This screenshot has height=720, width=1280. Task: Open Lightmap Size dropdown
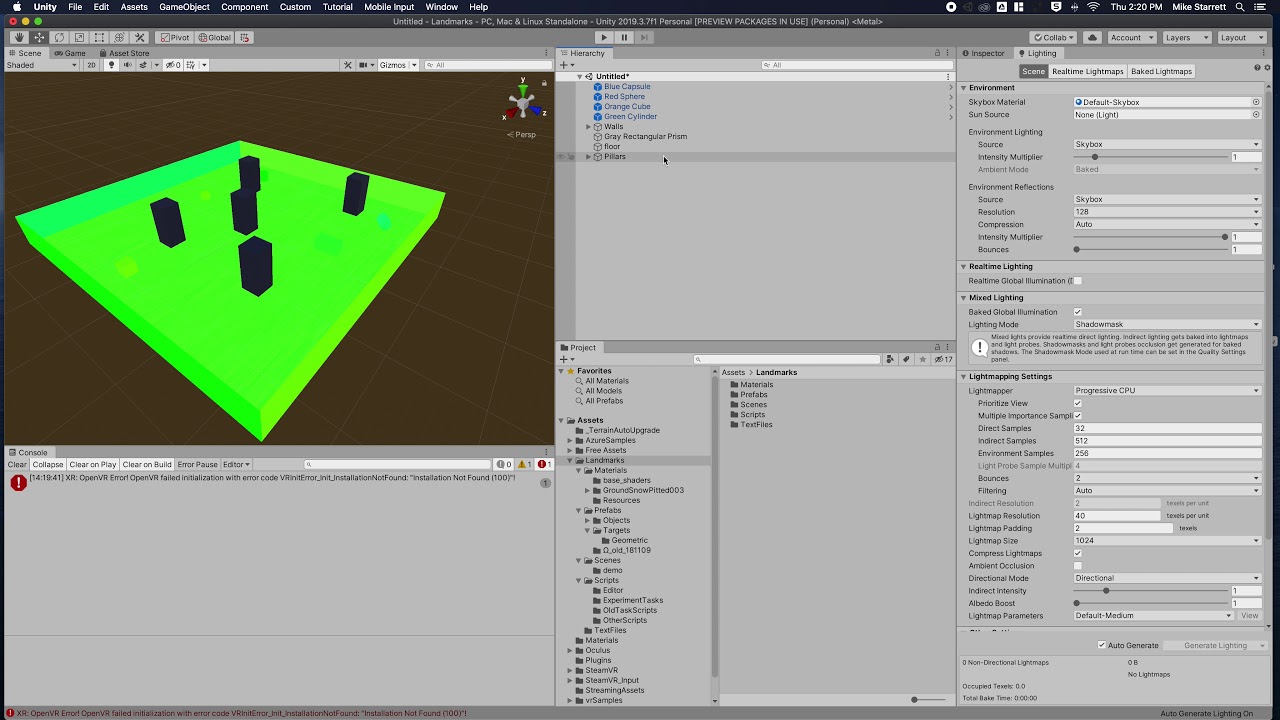1167,541
